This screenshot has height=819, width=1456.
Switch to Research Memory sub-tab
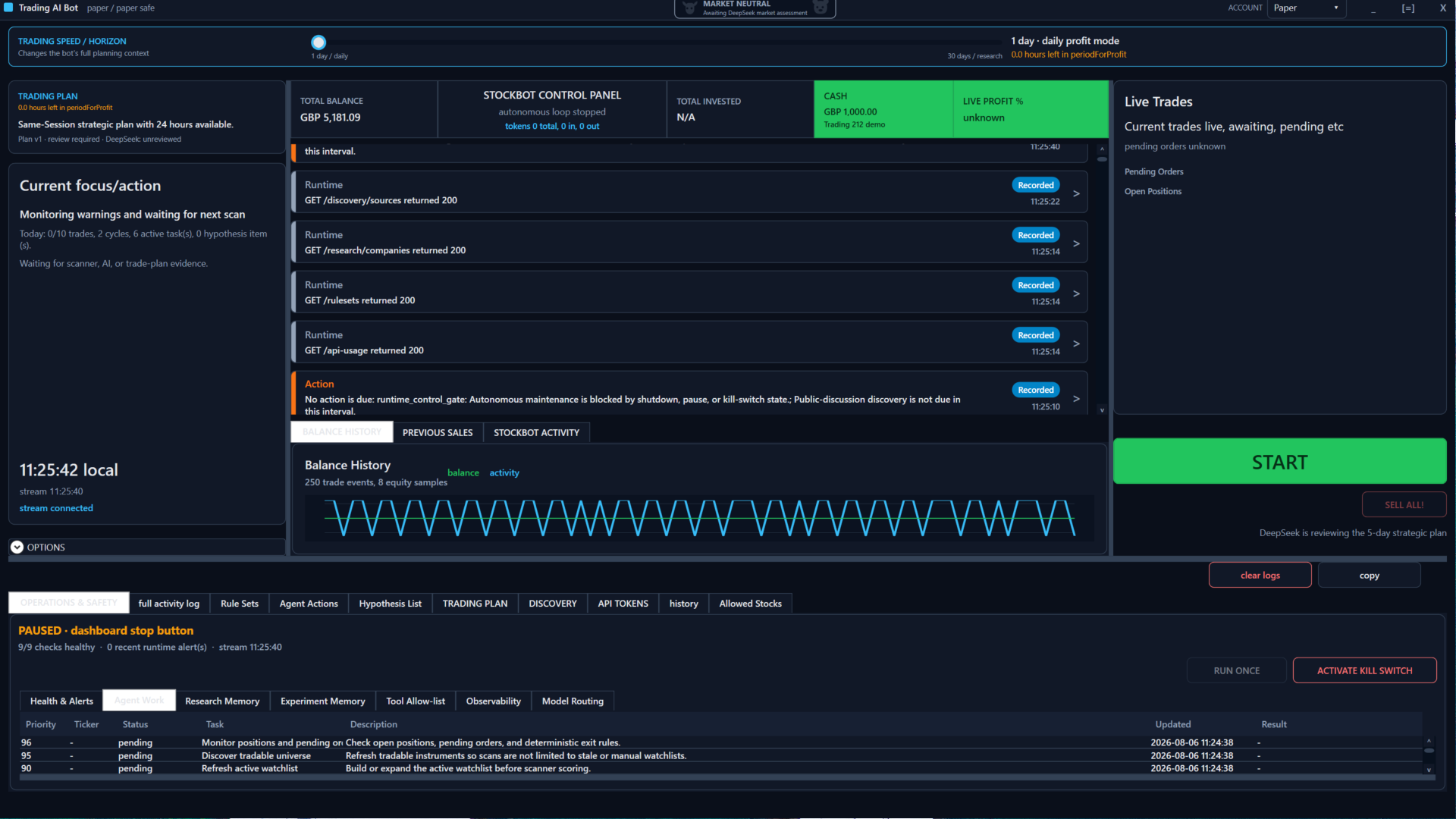click(222, 701)
